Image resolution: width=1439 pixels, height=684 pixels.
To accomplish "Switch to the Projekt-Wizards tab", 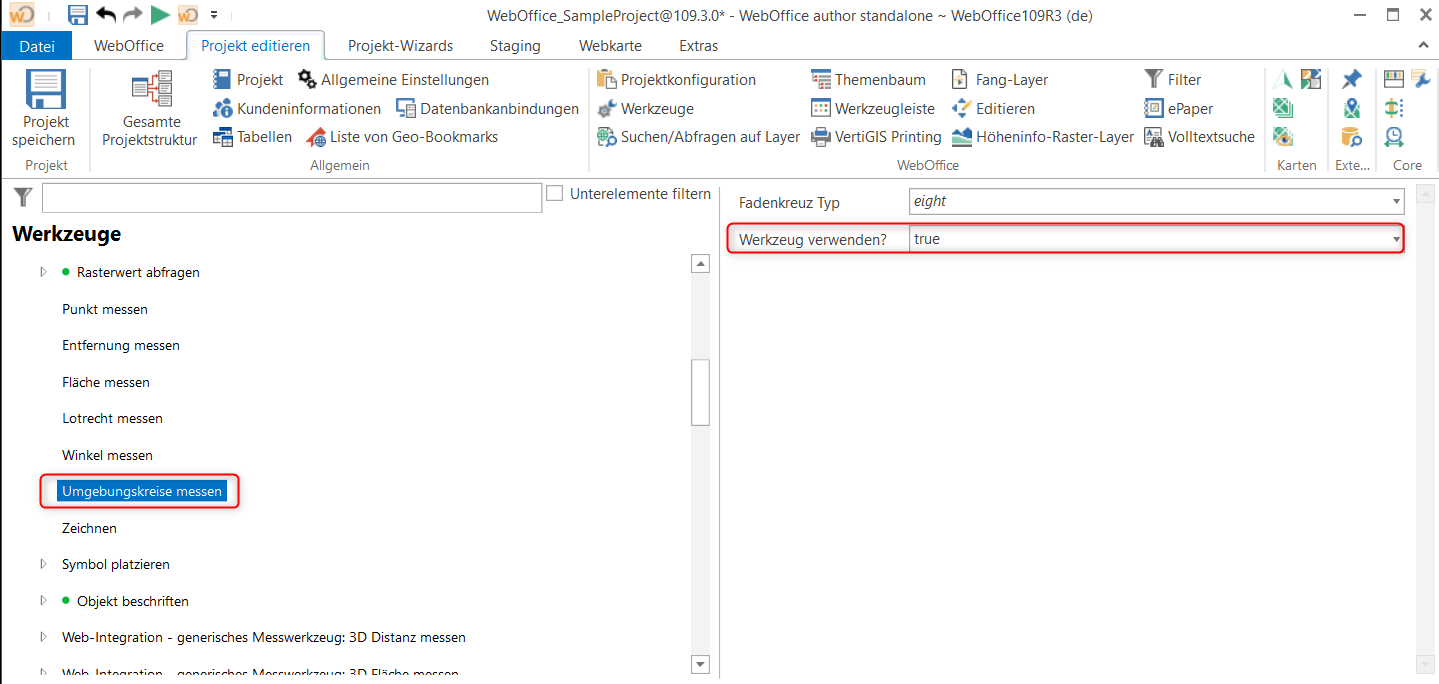I will click(400, 45).
